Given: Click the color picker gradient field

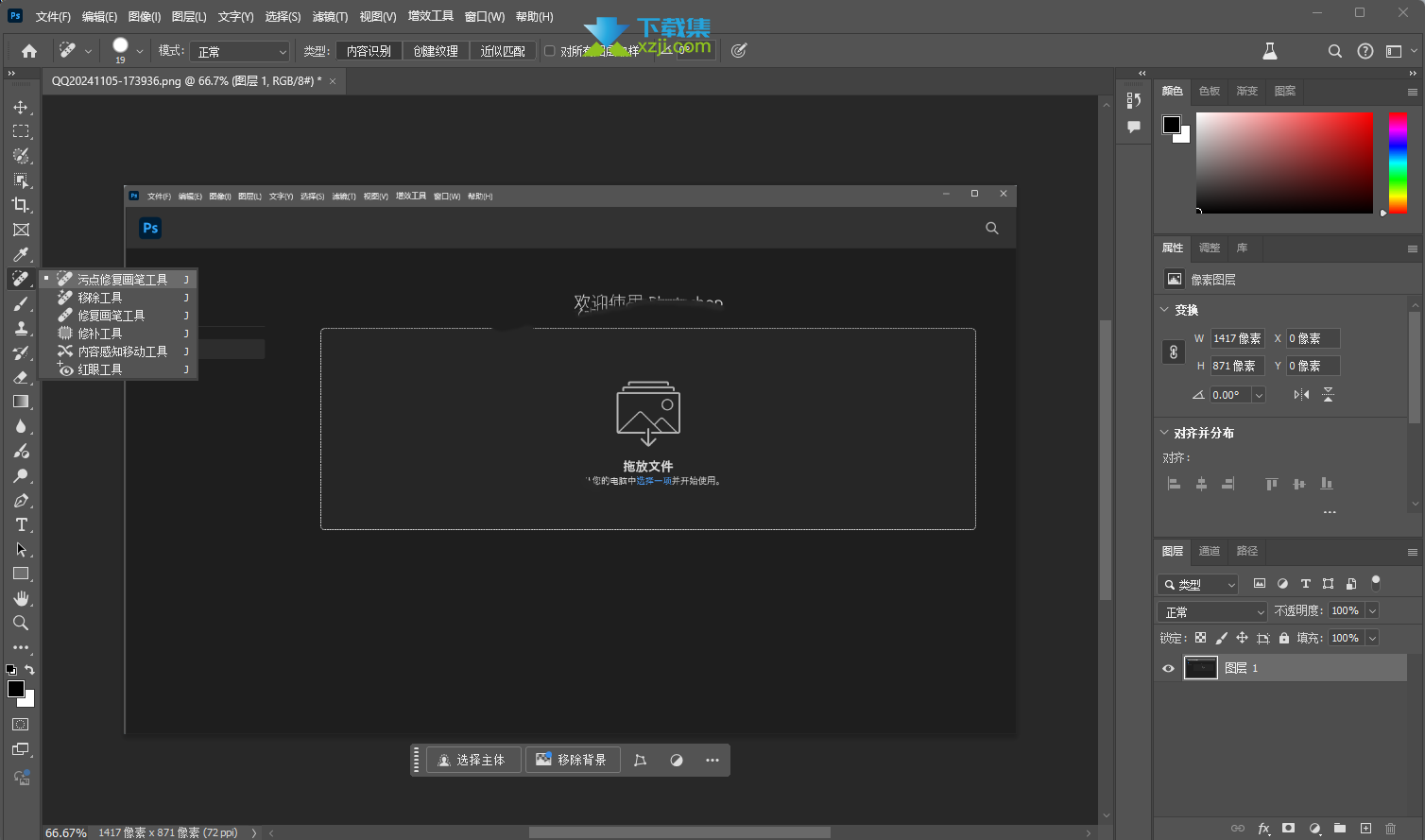Looking at the screenshot, I should coord(1284,163).
